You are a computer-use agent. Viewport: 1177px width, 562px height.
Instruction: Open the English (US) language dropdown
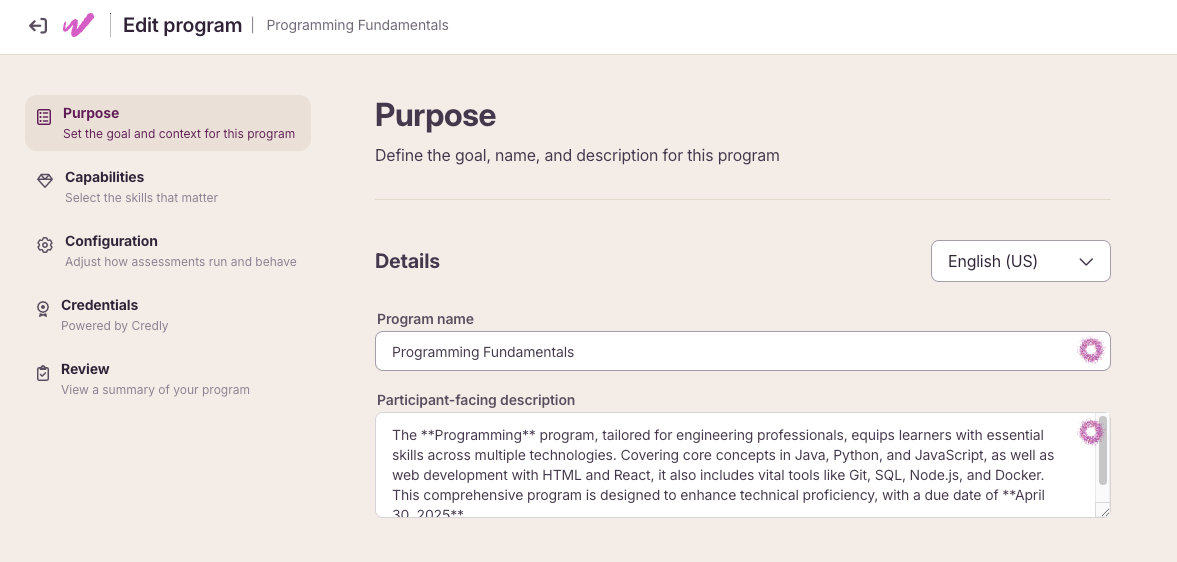[1020, 261]
